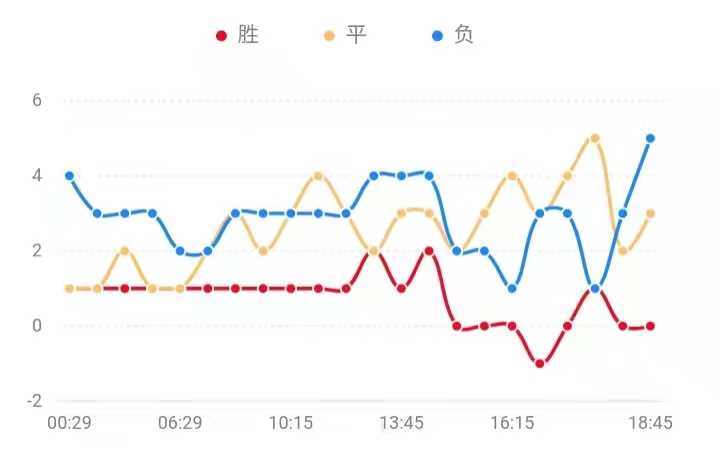Click the 10:15 time label
The height and width of the screenshot is (470, 720).
pos(291,423)
